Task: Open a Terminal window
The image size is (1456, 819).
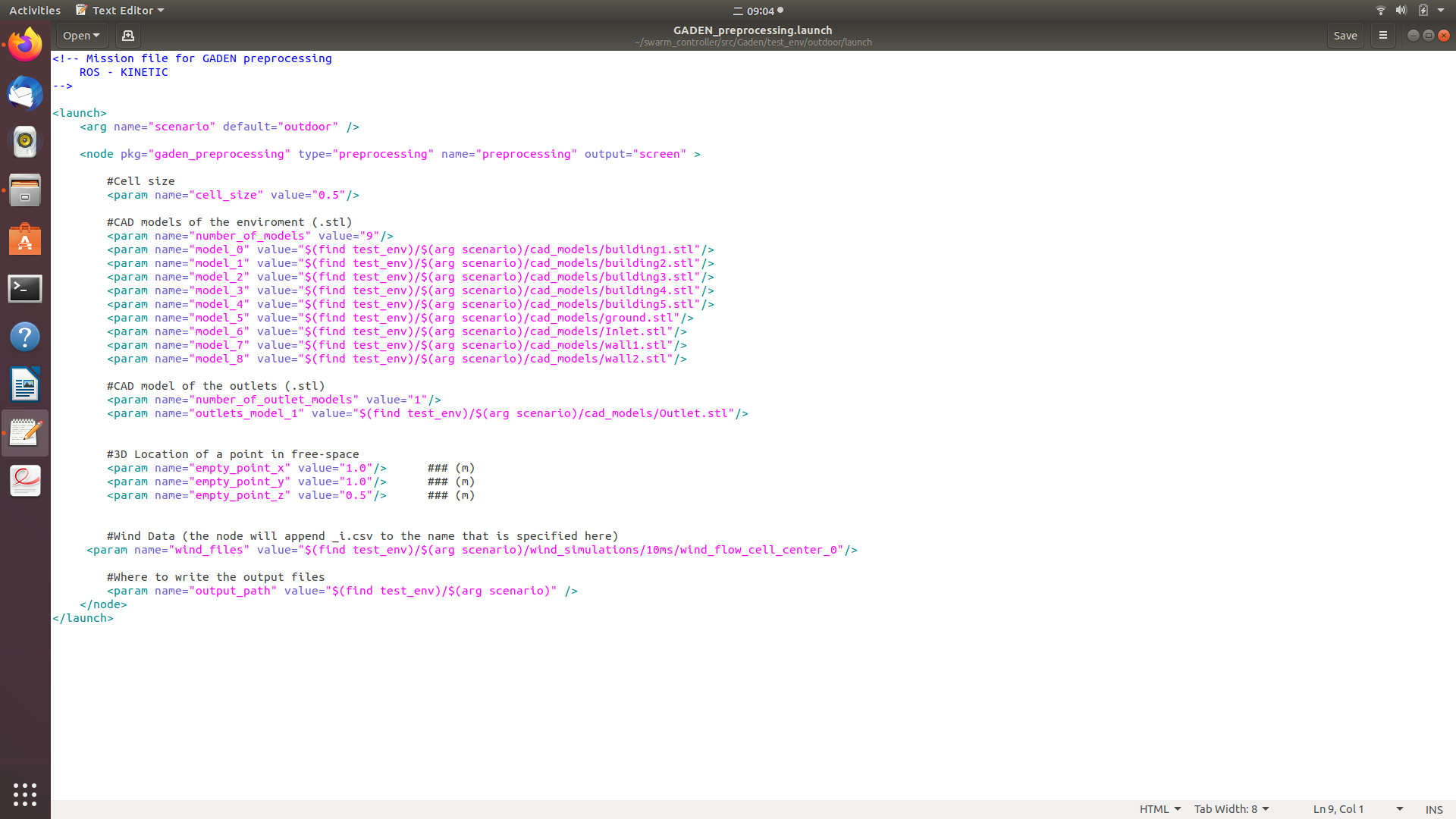Action: 25,289
